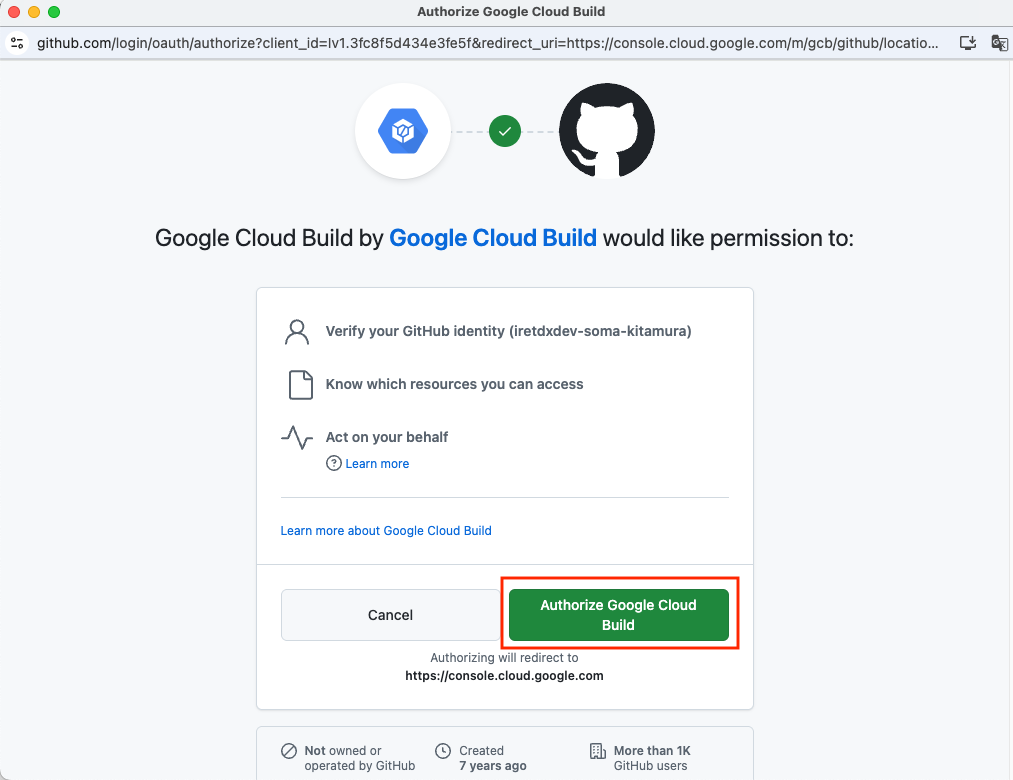This screenshot has height=780, width=1013.
Task: Click the question mark icon near Learn more
Action: 333,463
